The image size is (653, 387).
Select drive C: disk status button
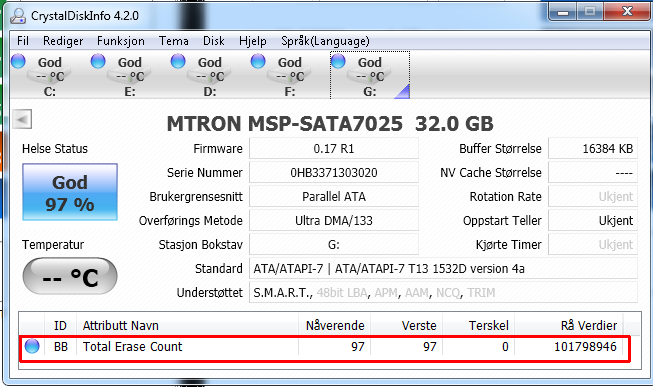point(50,75)
